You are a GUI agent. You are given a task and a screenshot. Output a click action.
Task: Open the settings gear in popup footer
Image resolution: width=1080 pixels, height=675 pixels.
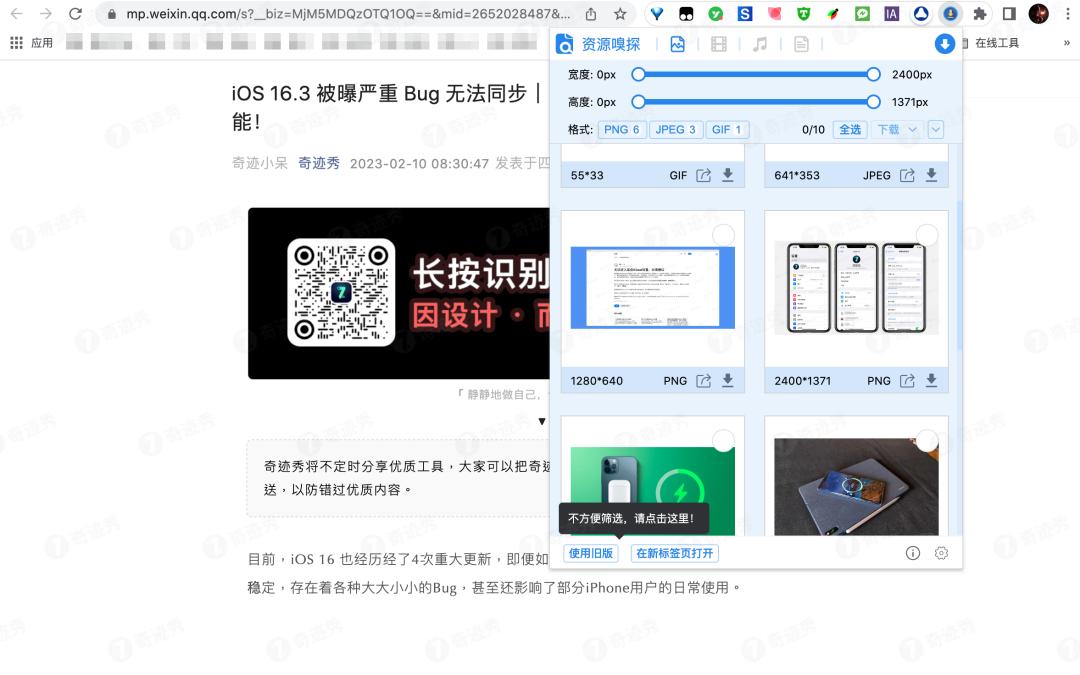941,553
